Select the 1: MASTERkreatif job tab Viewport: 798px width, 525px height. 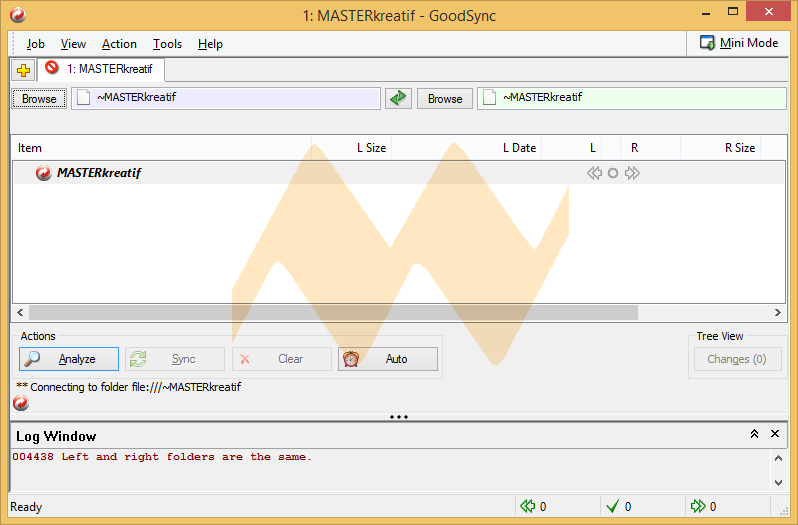click(x=101, y=69)
